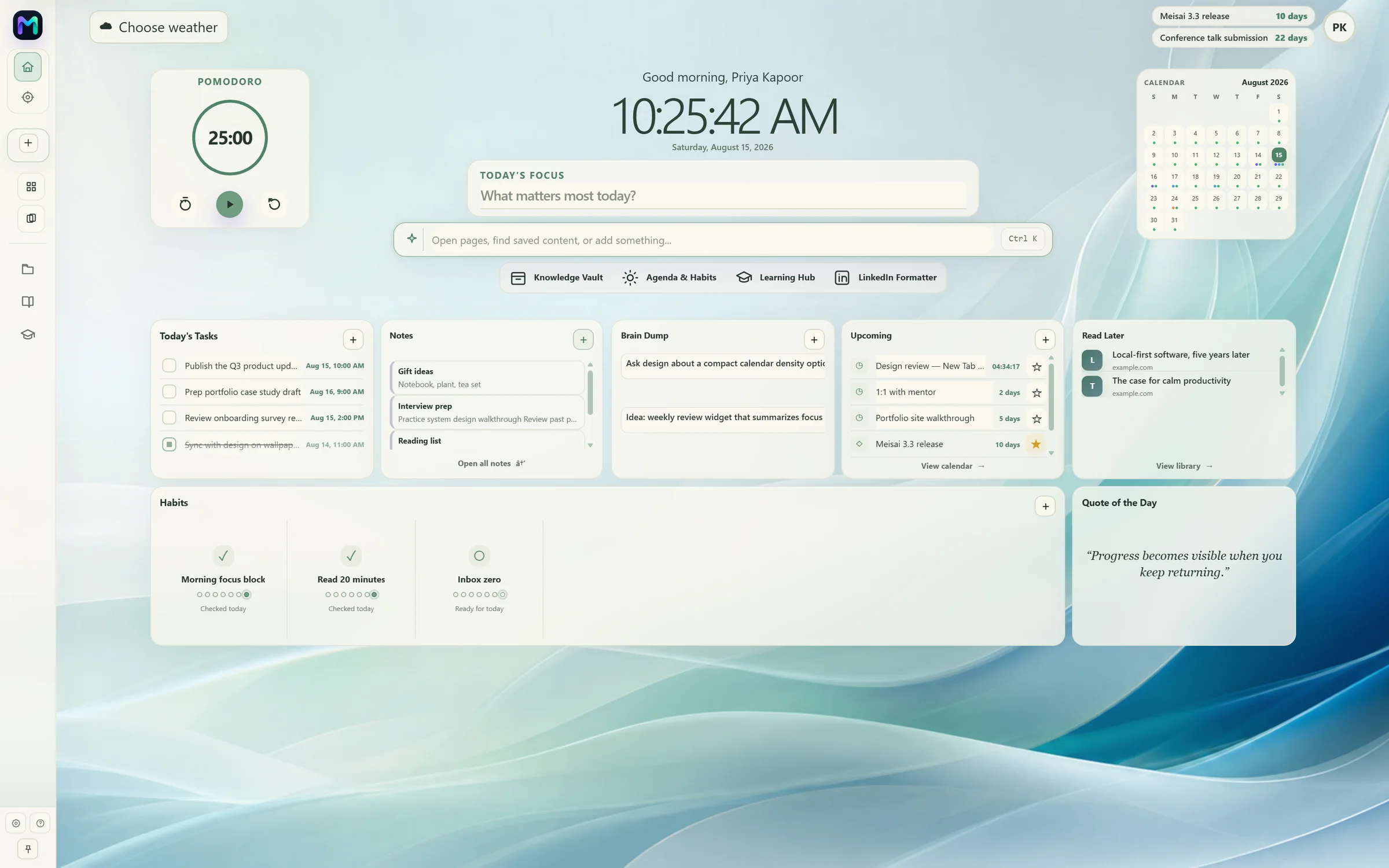This screenshot has width=1389, height=868.
Task: Open Conference talk submission countdown chip
Action: (x=1233, y=38)
